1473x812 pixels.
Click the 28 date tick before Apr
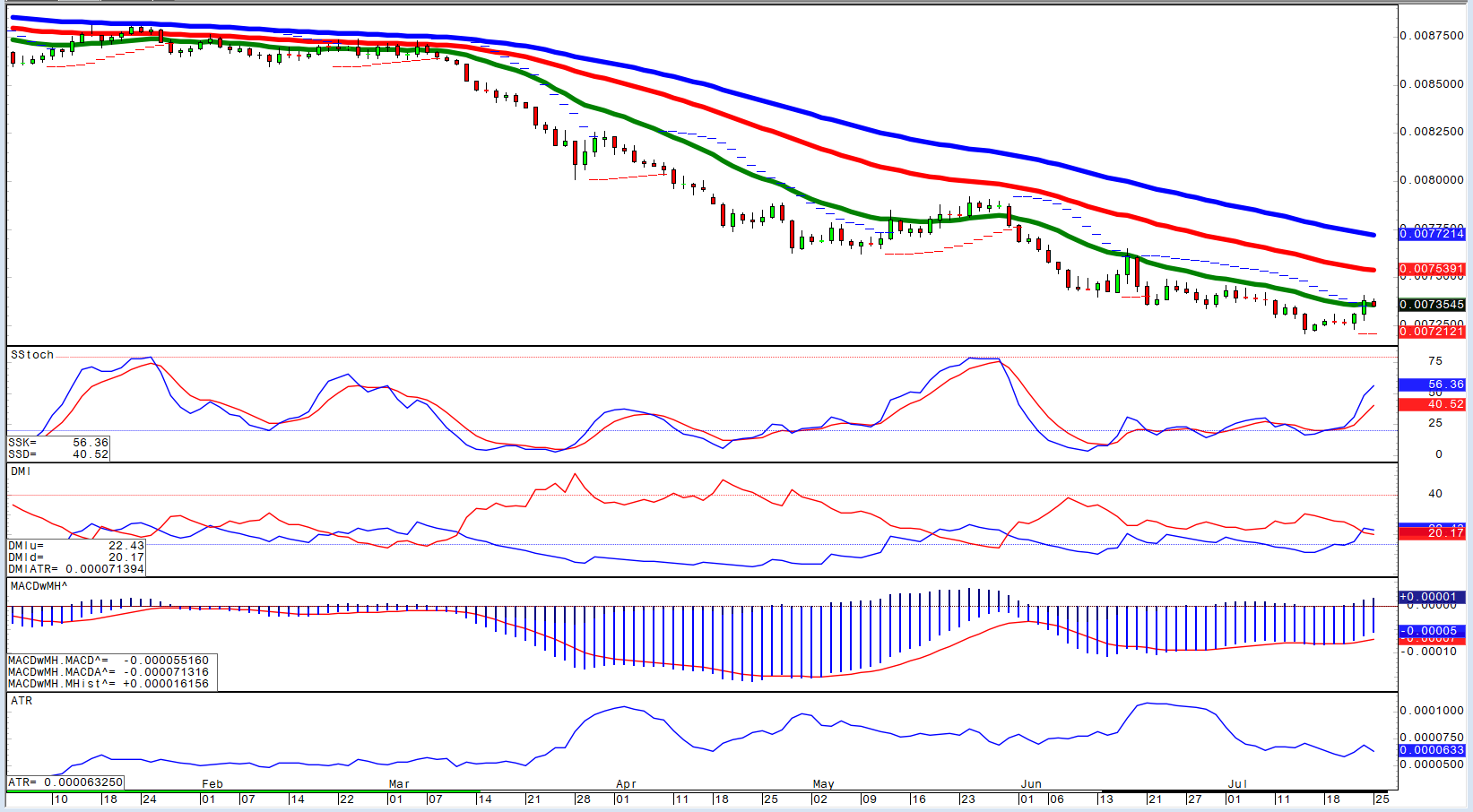pyautogui.click(x=583, y=799)
